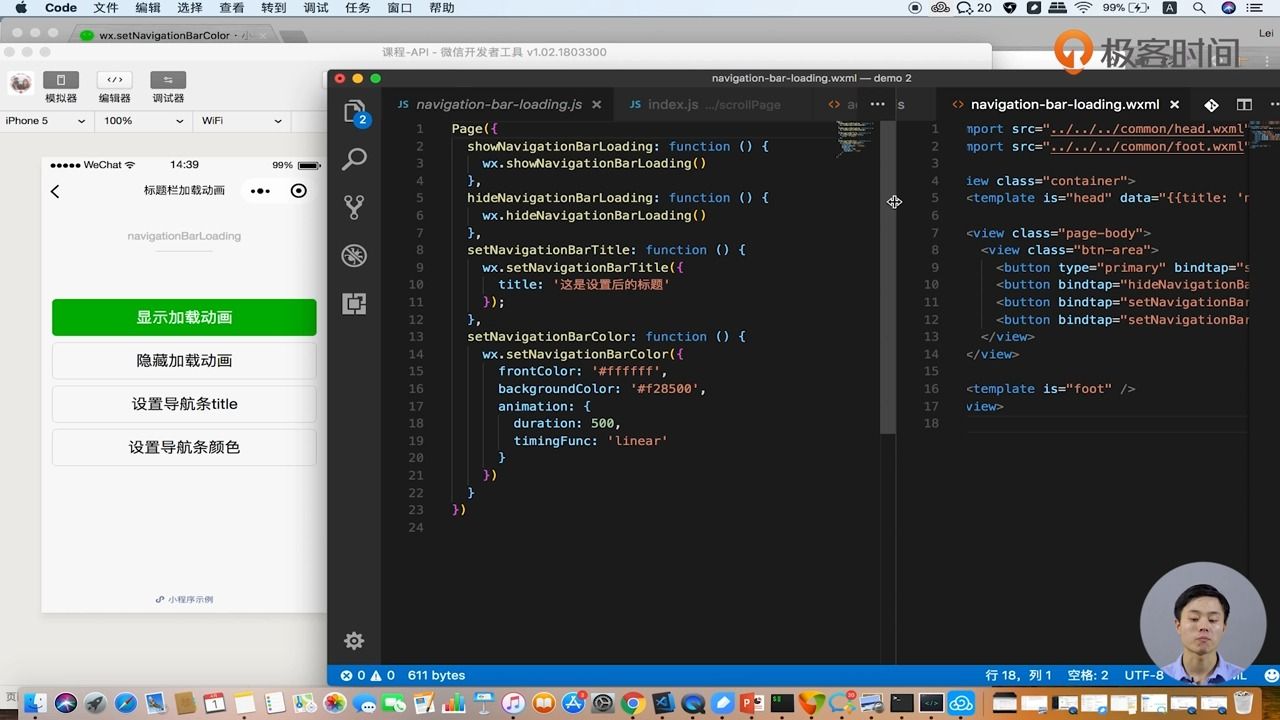The image size is (1280, 720).
Task: Click the 小程序示例 footer text in simulator
Action: [184, 600]
